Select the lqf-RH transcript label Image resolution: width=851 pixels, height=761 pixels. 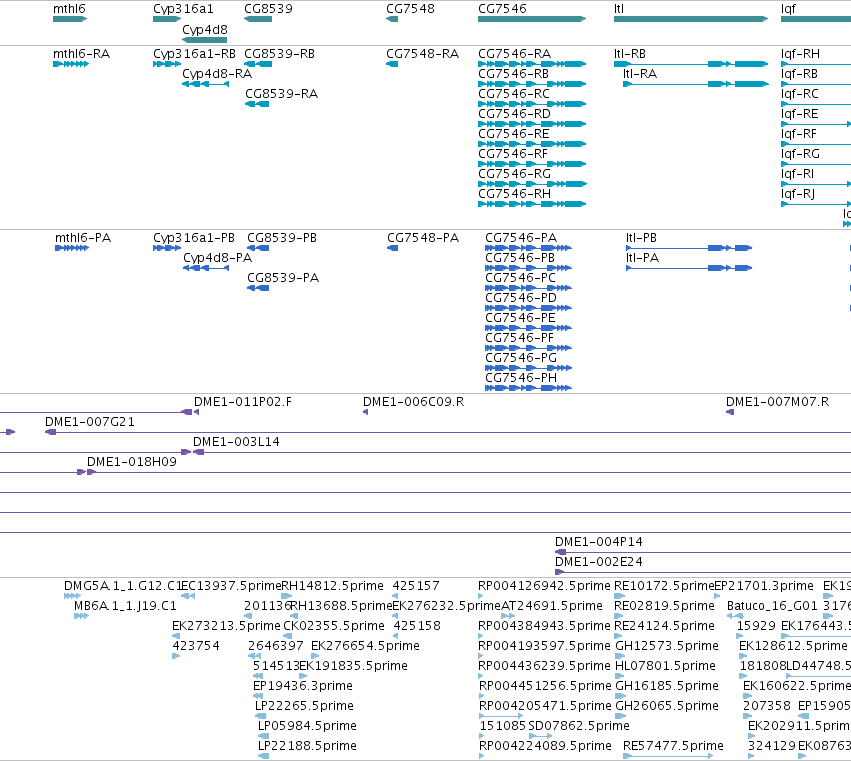(800, 54)
